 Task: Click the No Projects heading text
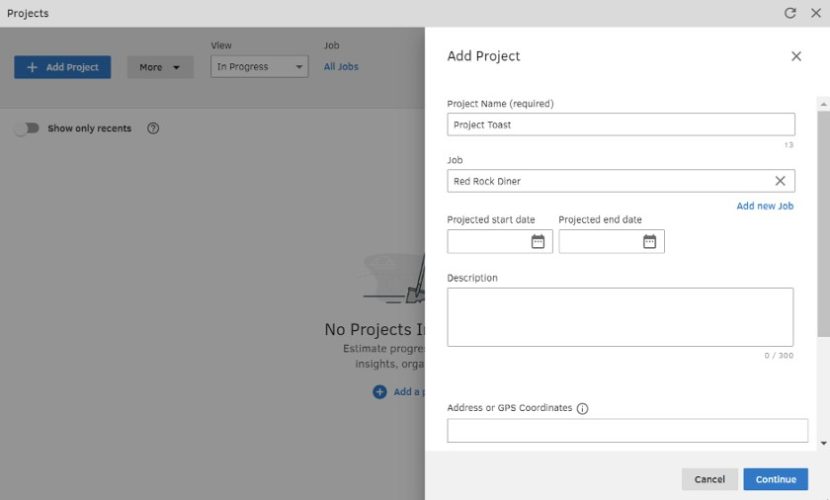[x=375, y=329]
